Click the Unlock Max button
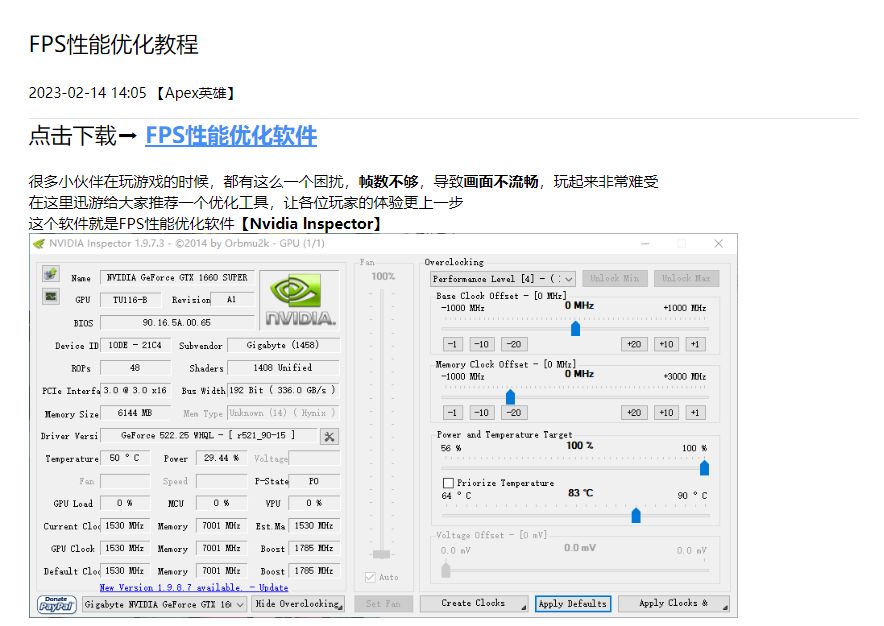The image size is (884, 626). (x=686, y=279)
